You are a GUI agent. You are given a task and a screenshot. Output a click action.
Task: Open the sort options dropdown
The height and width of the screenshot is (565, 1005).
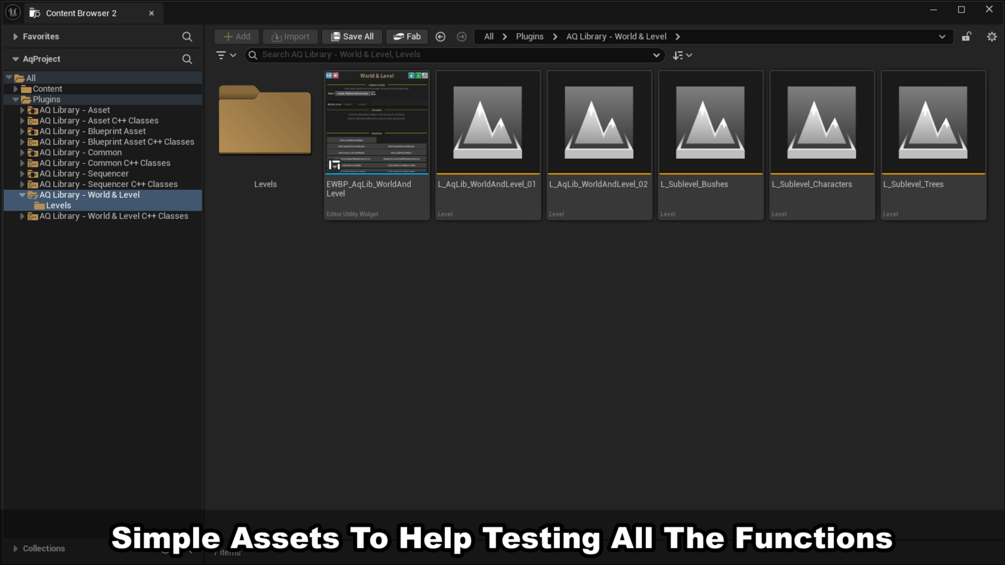click(x=683, y=55)
